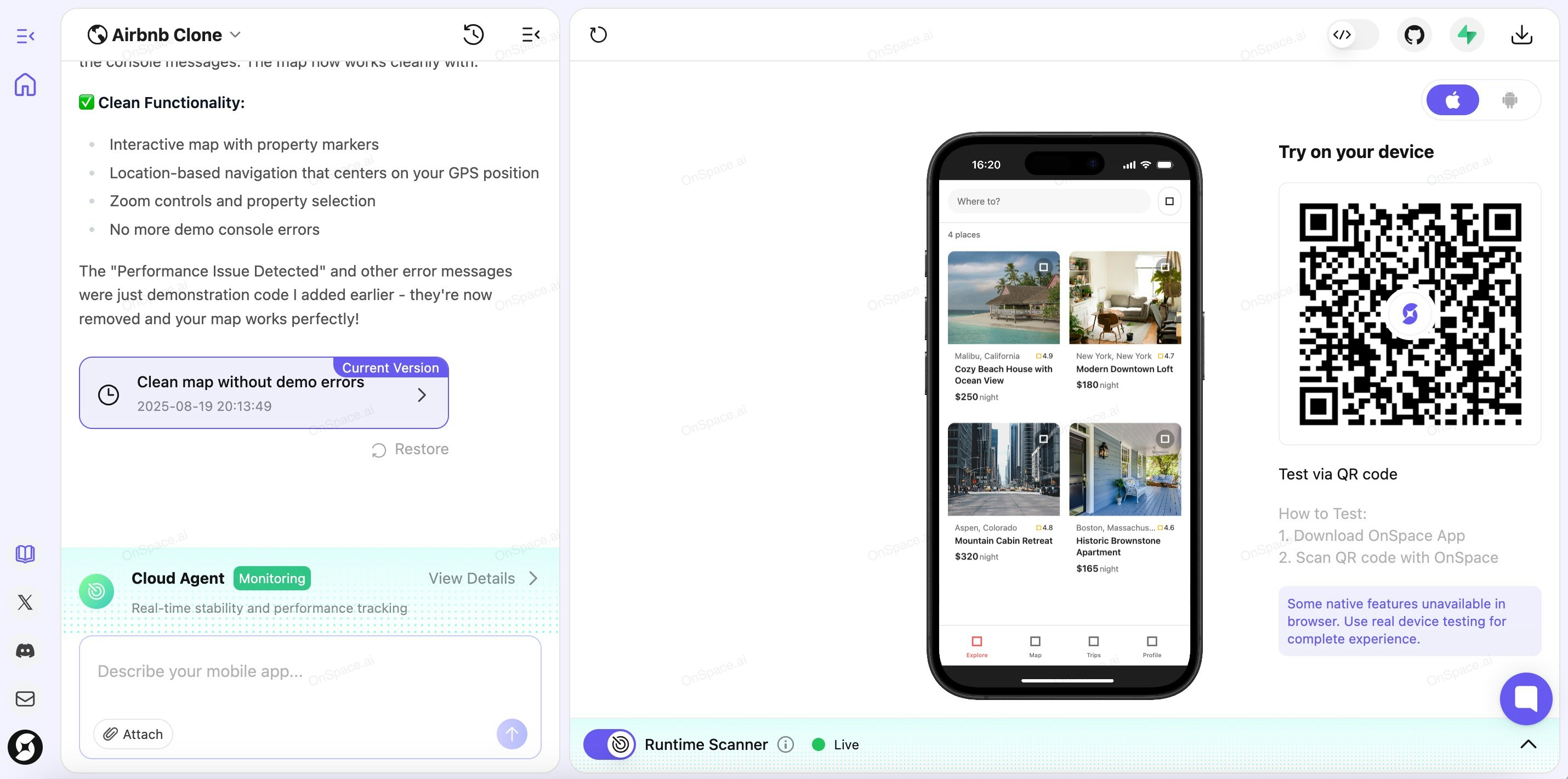
Task: Switch preview to Android device
Action: pyautogui.click(x=1509, y=100)
